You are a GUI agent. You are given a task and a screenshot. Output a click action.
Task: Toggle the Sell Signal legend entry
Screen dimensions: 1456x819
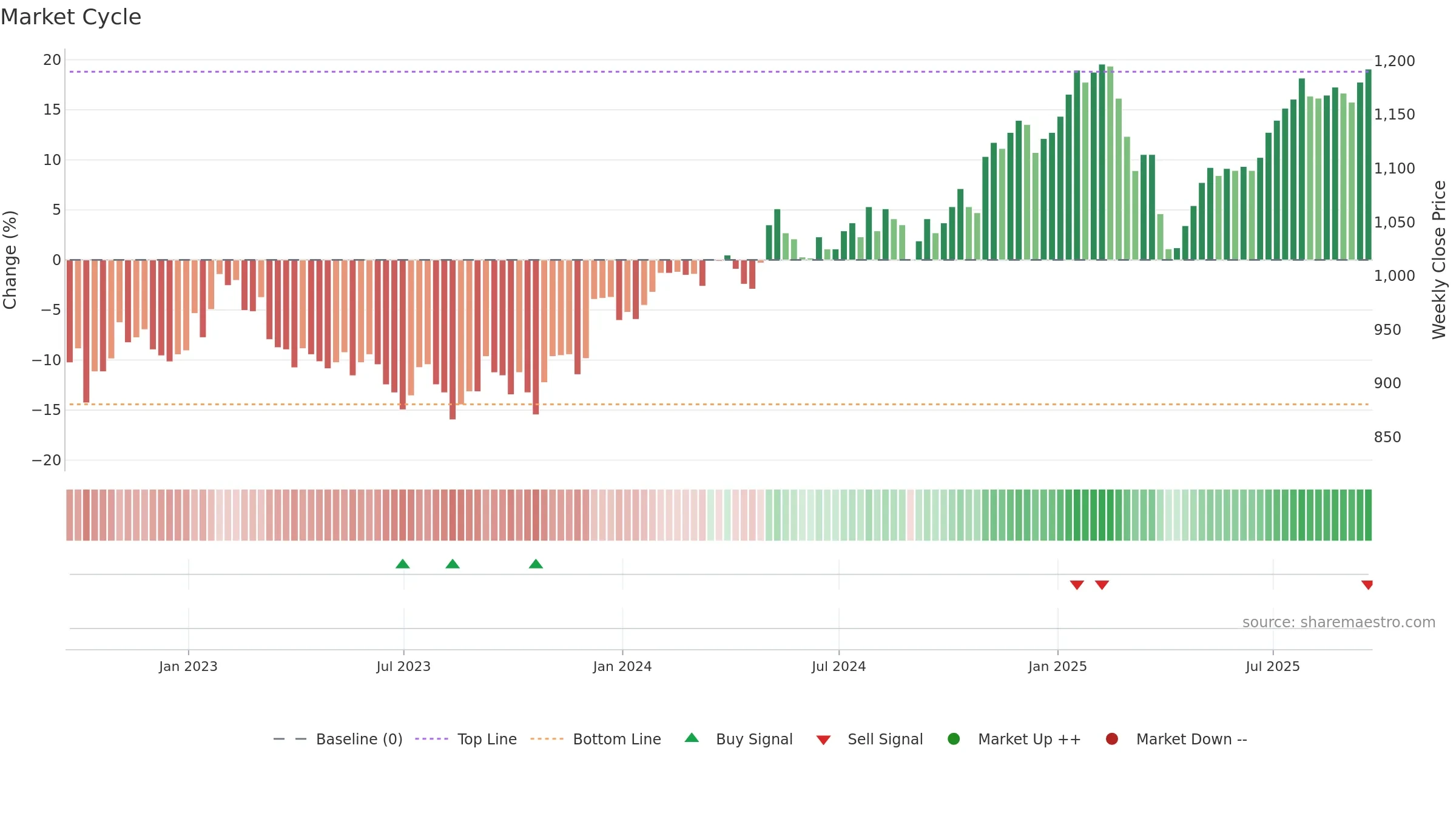click(x=869, y=739)
